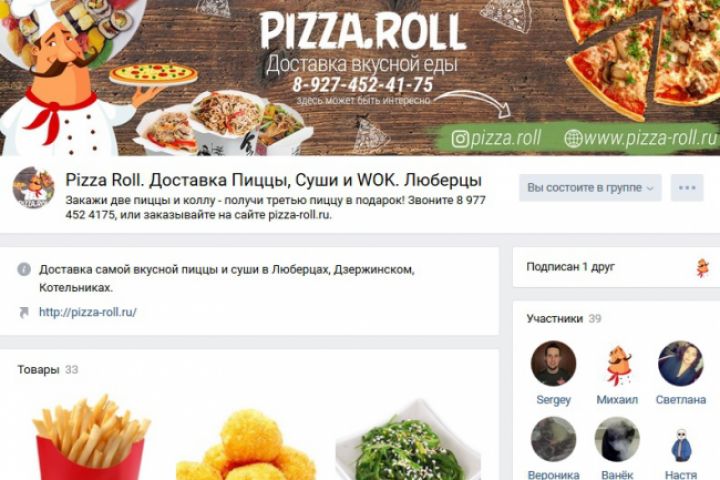Open the group avatar with chef logo
720x480 pixels.
34,188
